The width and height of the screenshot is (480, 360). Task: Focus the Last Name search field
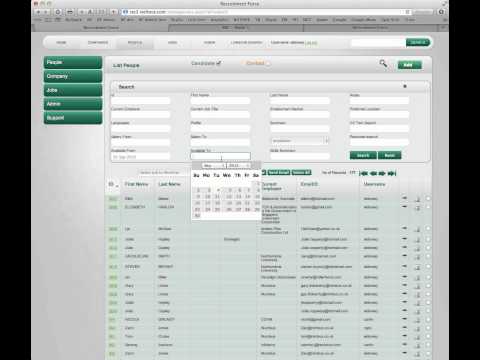(x=300, y=101)
